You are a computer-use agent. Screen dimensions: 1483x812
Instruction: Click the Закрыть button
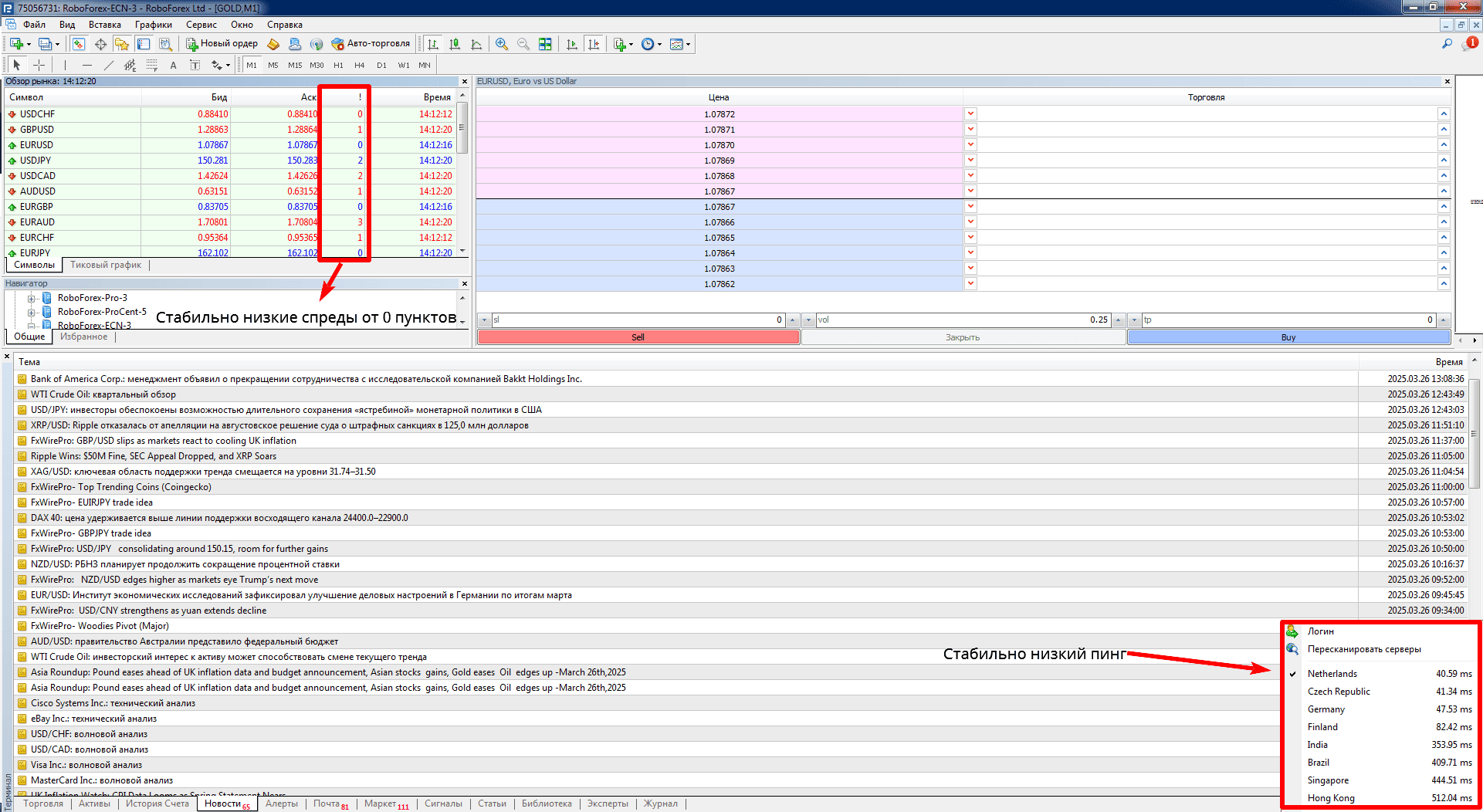[x=963, y=337]
